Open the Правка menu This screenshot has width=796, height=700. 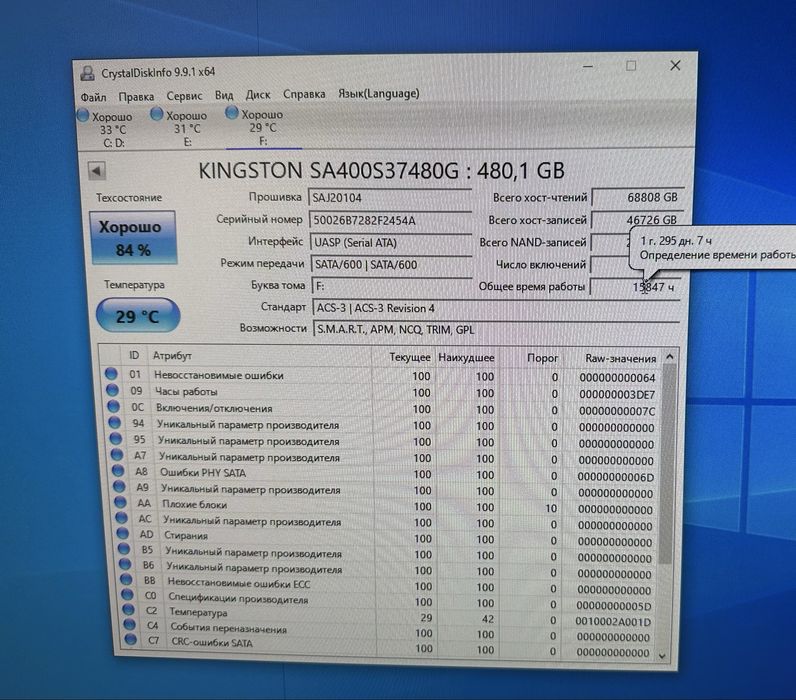pyautogui.click(x=136, y=96)
